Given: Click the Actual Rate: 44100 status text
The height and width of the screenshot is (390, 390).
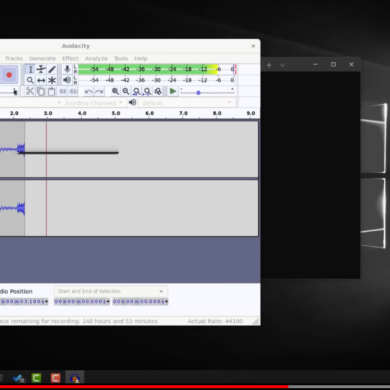Looking at the screenshot, I should (215, 321).
